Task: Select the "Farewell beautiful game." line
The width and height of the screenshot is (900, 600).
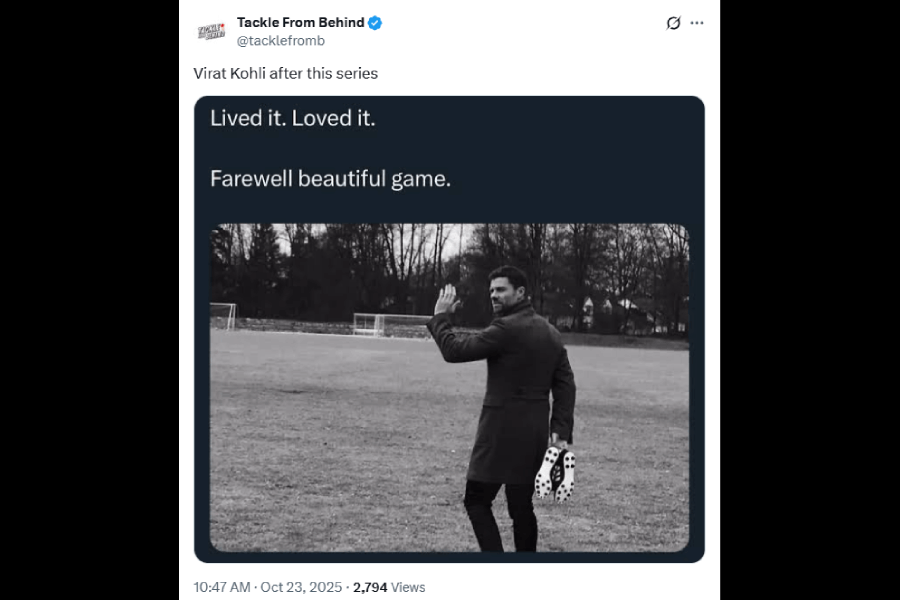Action: [330, 179]
